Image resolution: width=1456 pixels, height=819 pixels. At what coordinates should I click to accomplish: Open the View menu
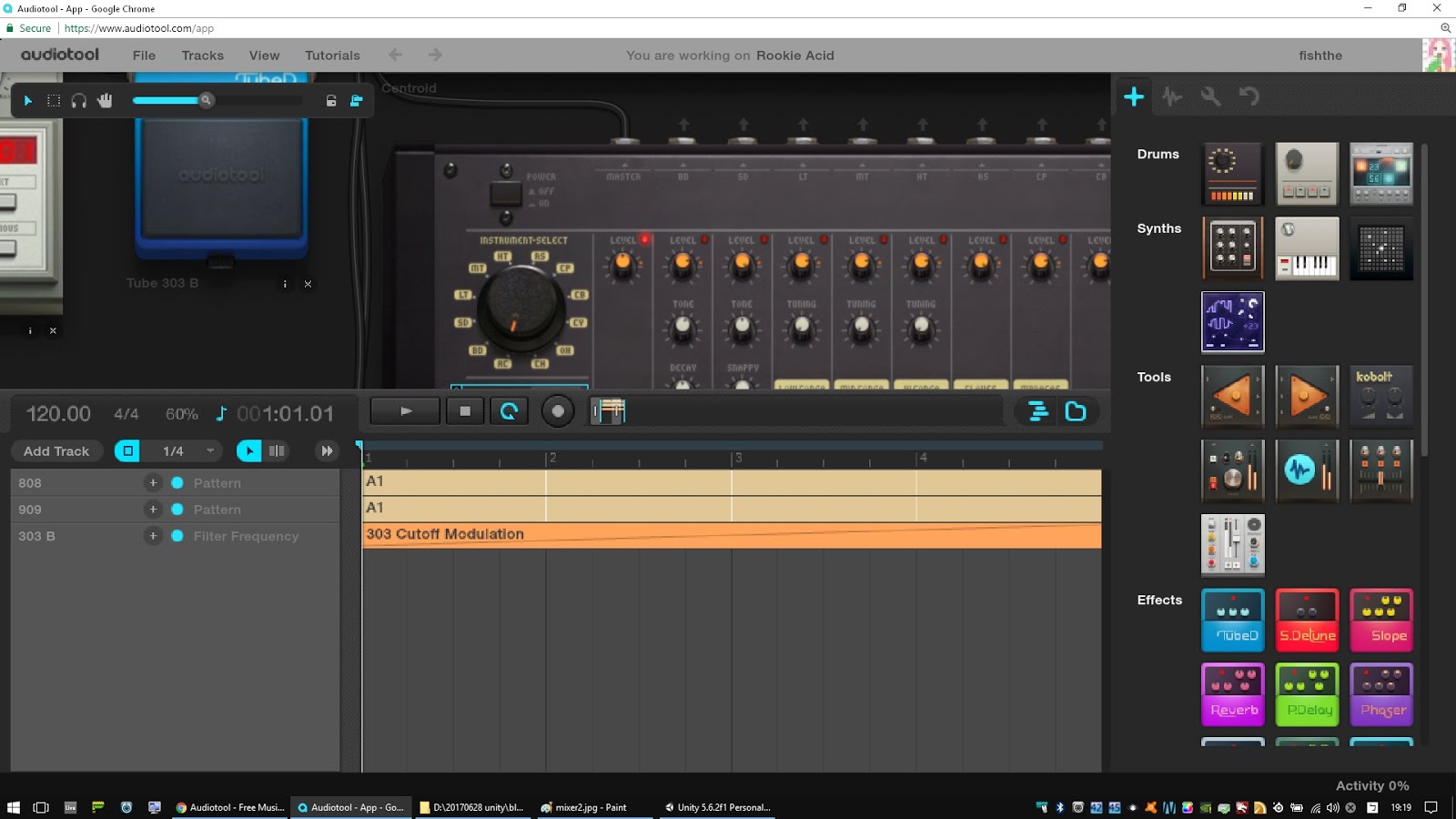[264, 56]
